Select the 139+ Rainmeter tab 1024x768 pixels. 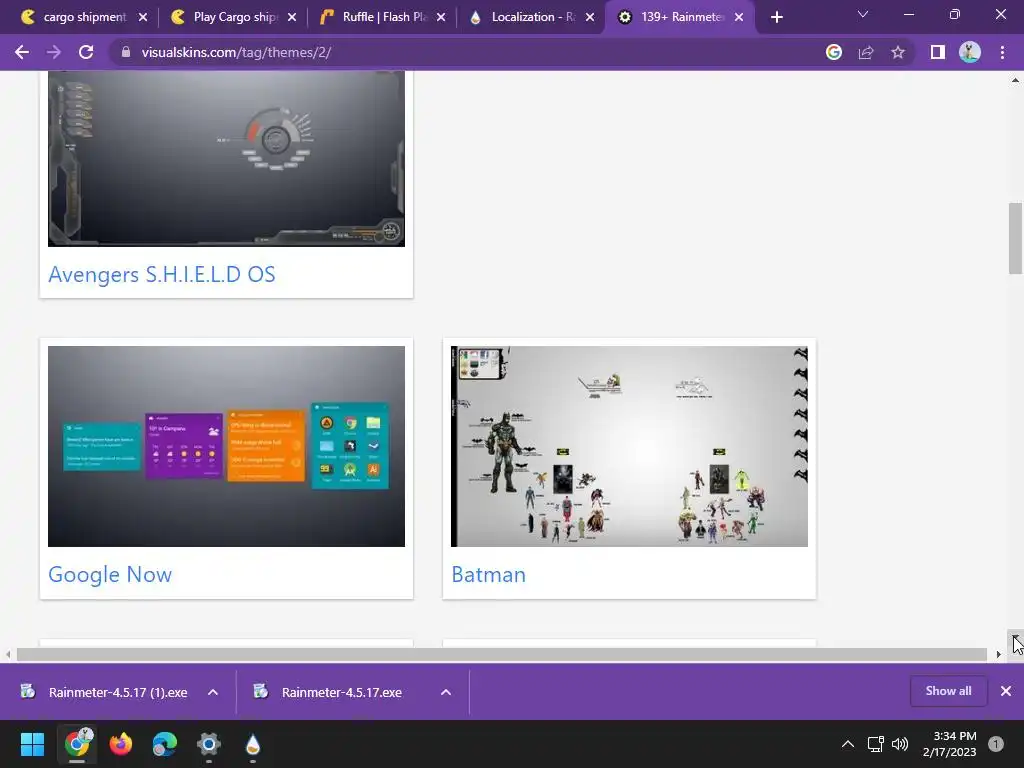coord(679,17)
